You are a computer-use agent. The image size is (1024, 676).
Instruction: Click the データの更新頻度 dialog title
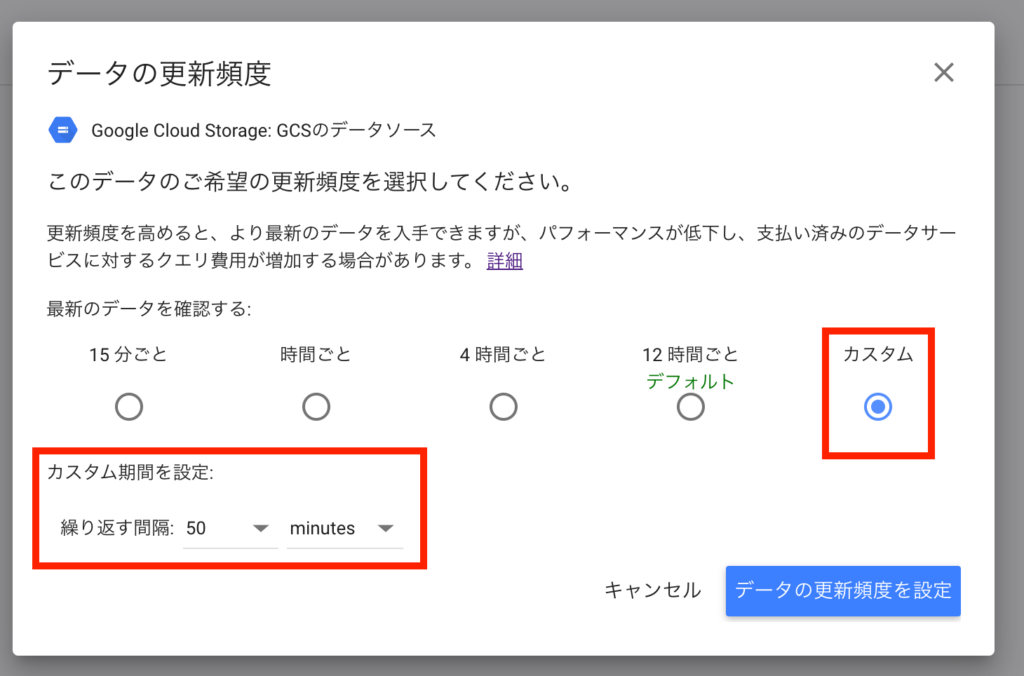159,74
